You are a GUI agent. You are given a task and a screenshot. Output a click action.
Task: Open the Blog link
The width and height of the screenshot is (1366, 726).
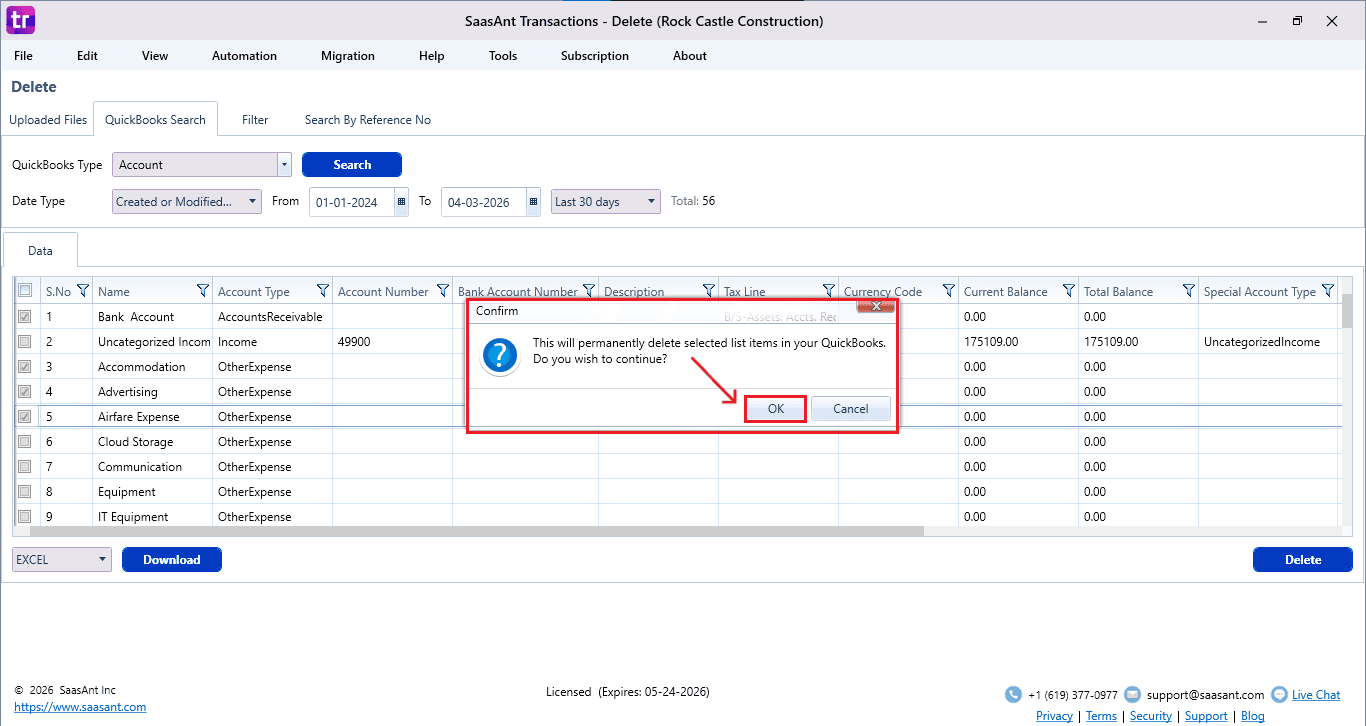[1253, 716]
